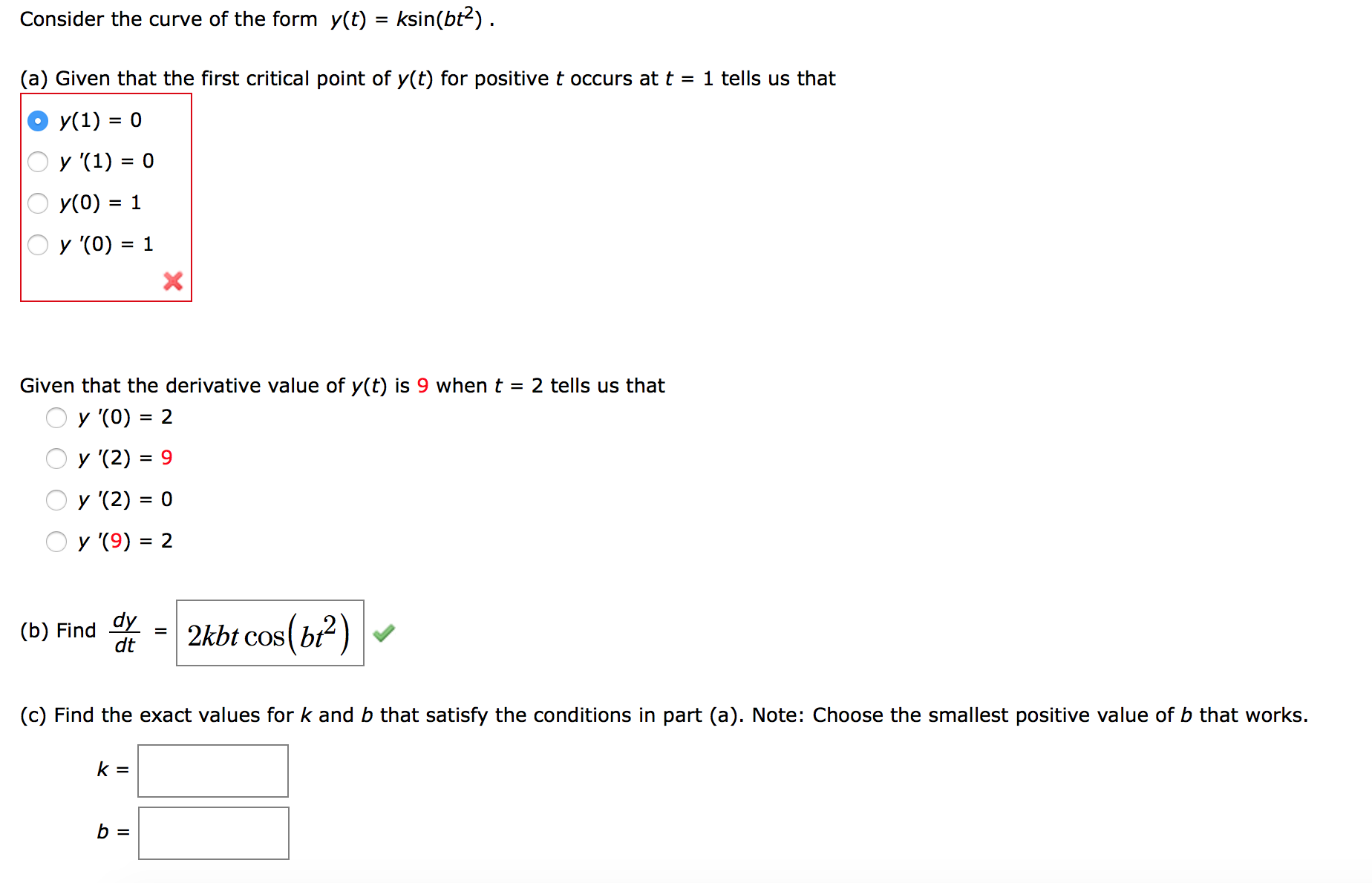Click the green checkmark correct-answer icon
The width and height of the screenshot is (1372, 883).
point(384,633)
